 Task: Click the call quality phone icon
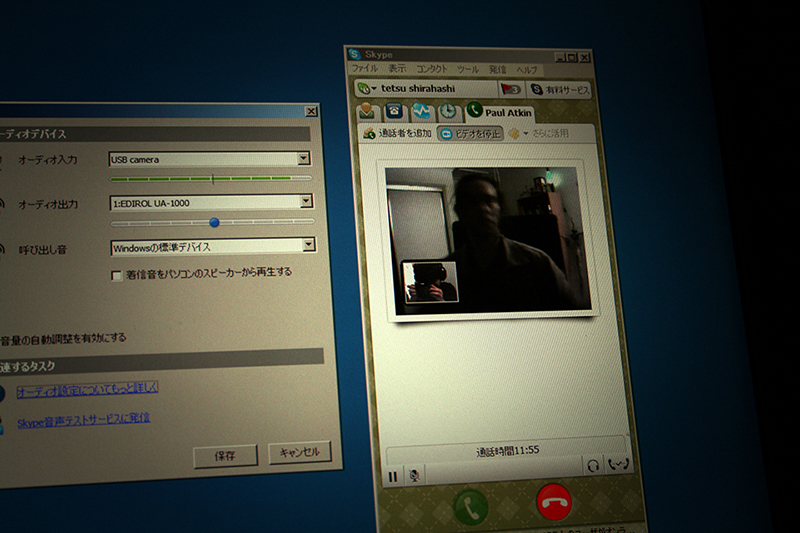tap(618, 464)
